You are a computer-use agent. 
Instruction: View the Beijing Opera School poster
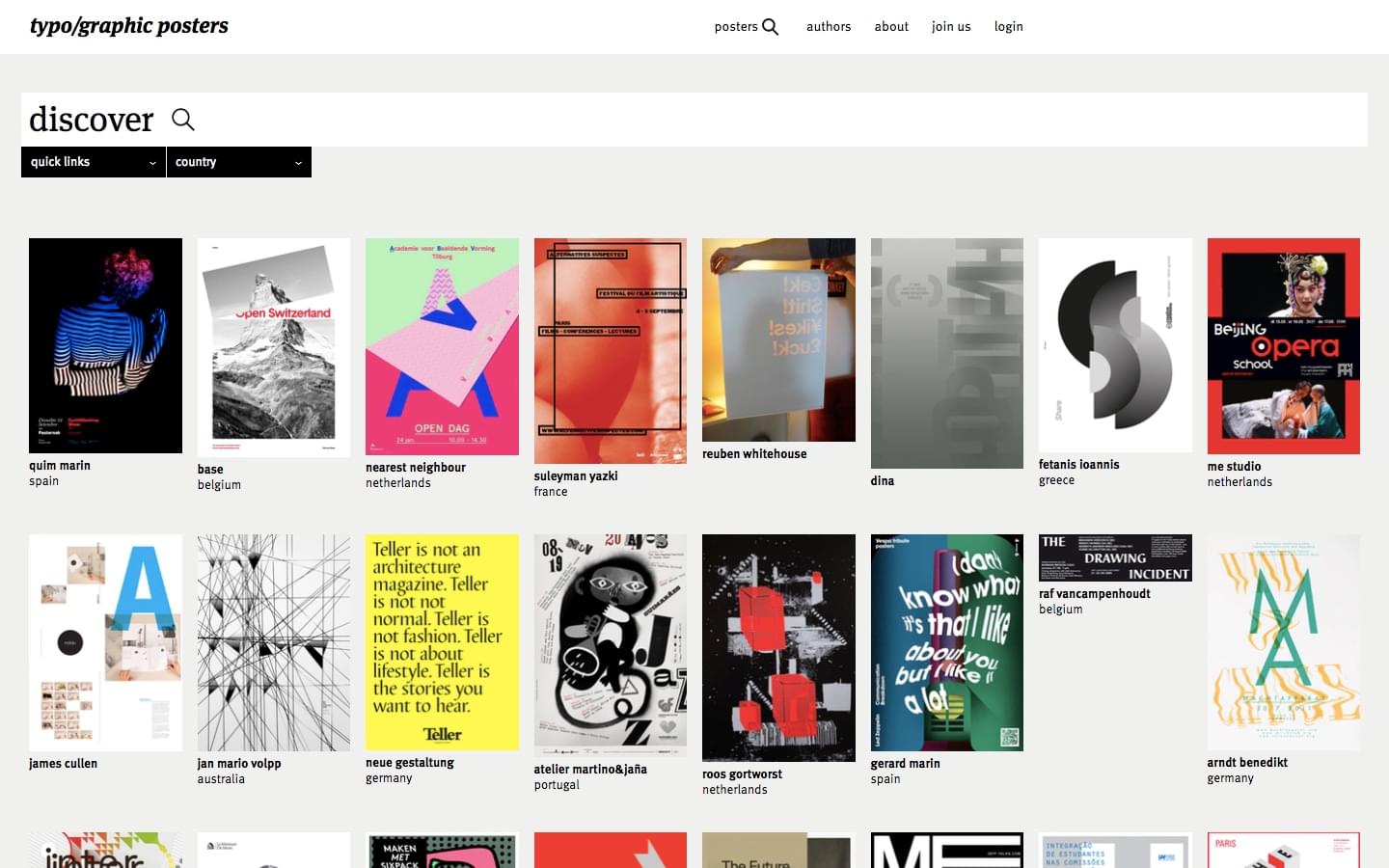1284,346
